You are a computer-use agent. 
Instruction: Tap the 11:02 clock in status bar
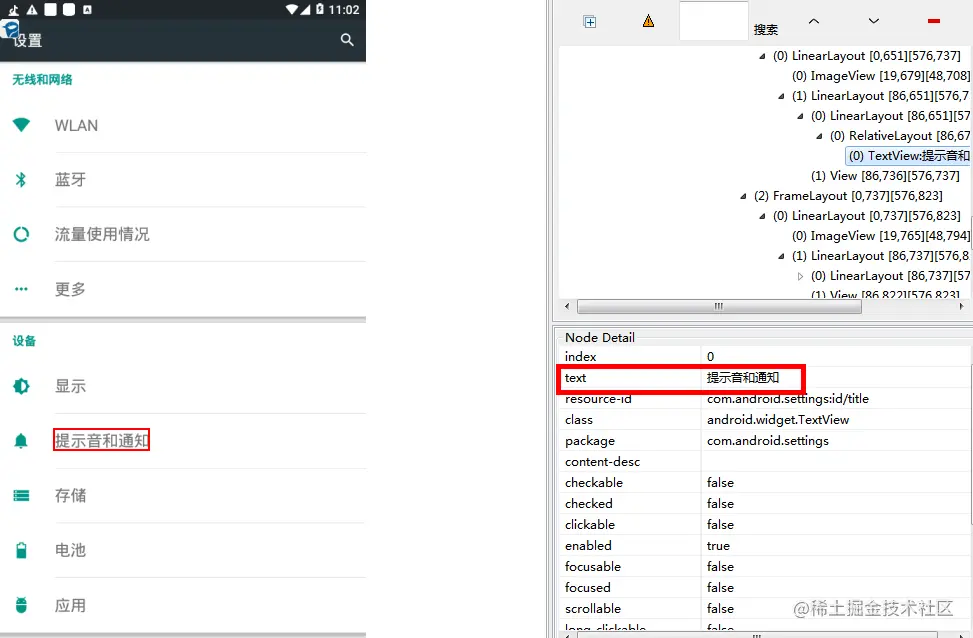(344, 9)
